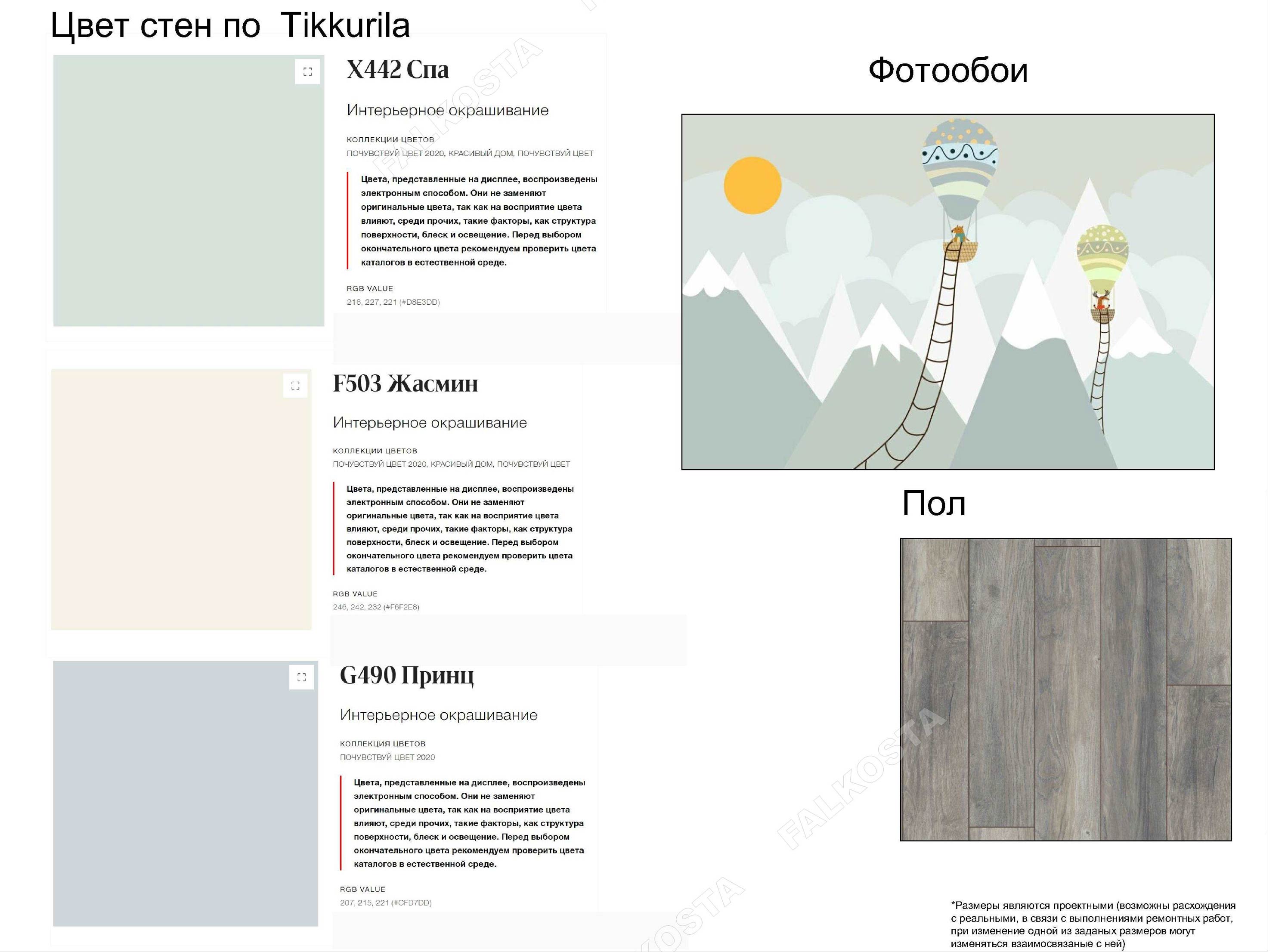Open the hot air balloon wallpaper image
Image resolution: width=1288 pixels, height=952 pixels.
pyautogui.click(x=948, y=292)
